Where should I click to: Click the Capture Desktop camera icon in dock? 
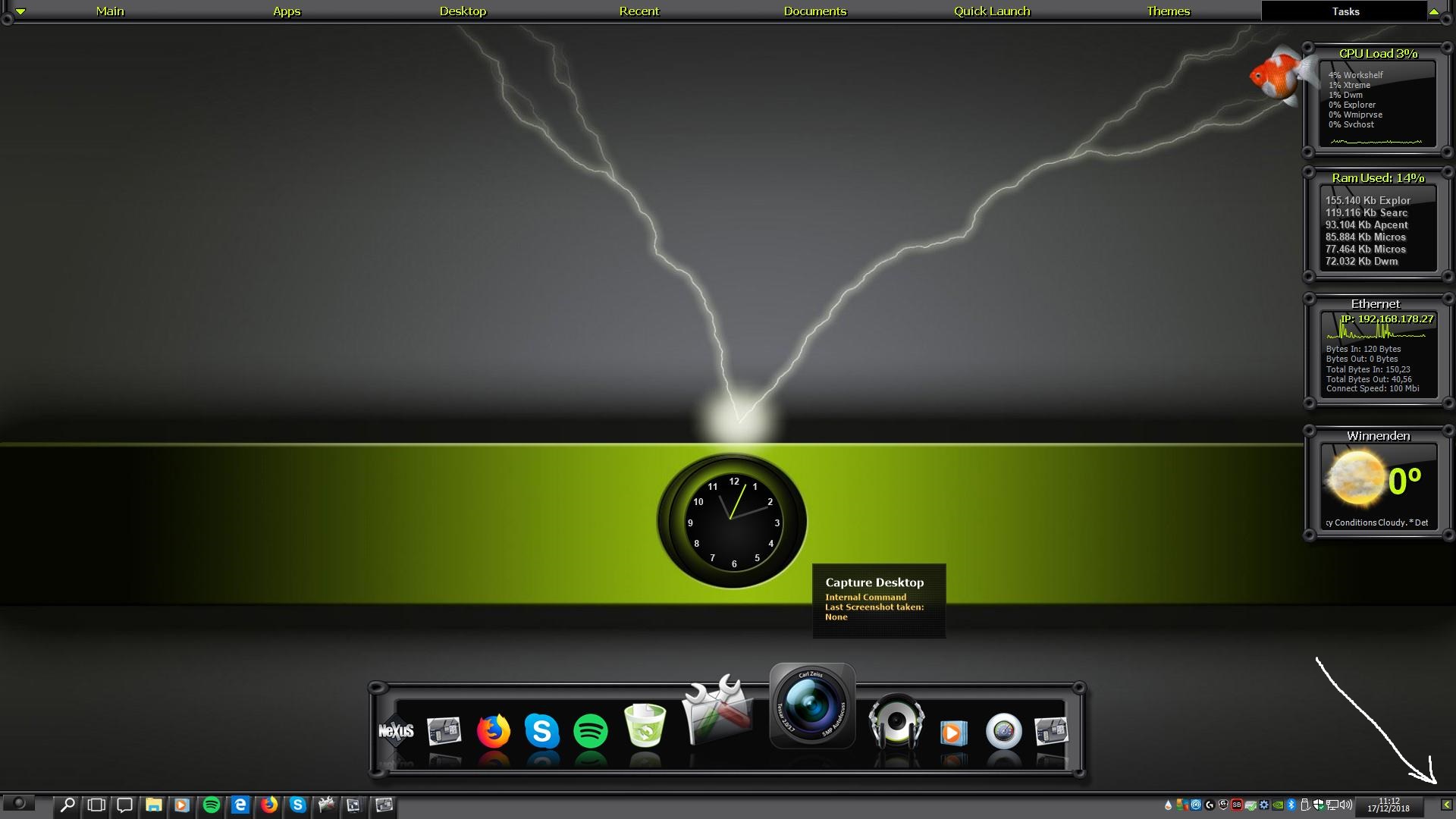[x=811, y=705]
